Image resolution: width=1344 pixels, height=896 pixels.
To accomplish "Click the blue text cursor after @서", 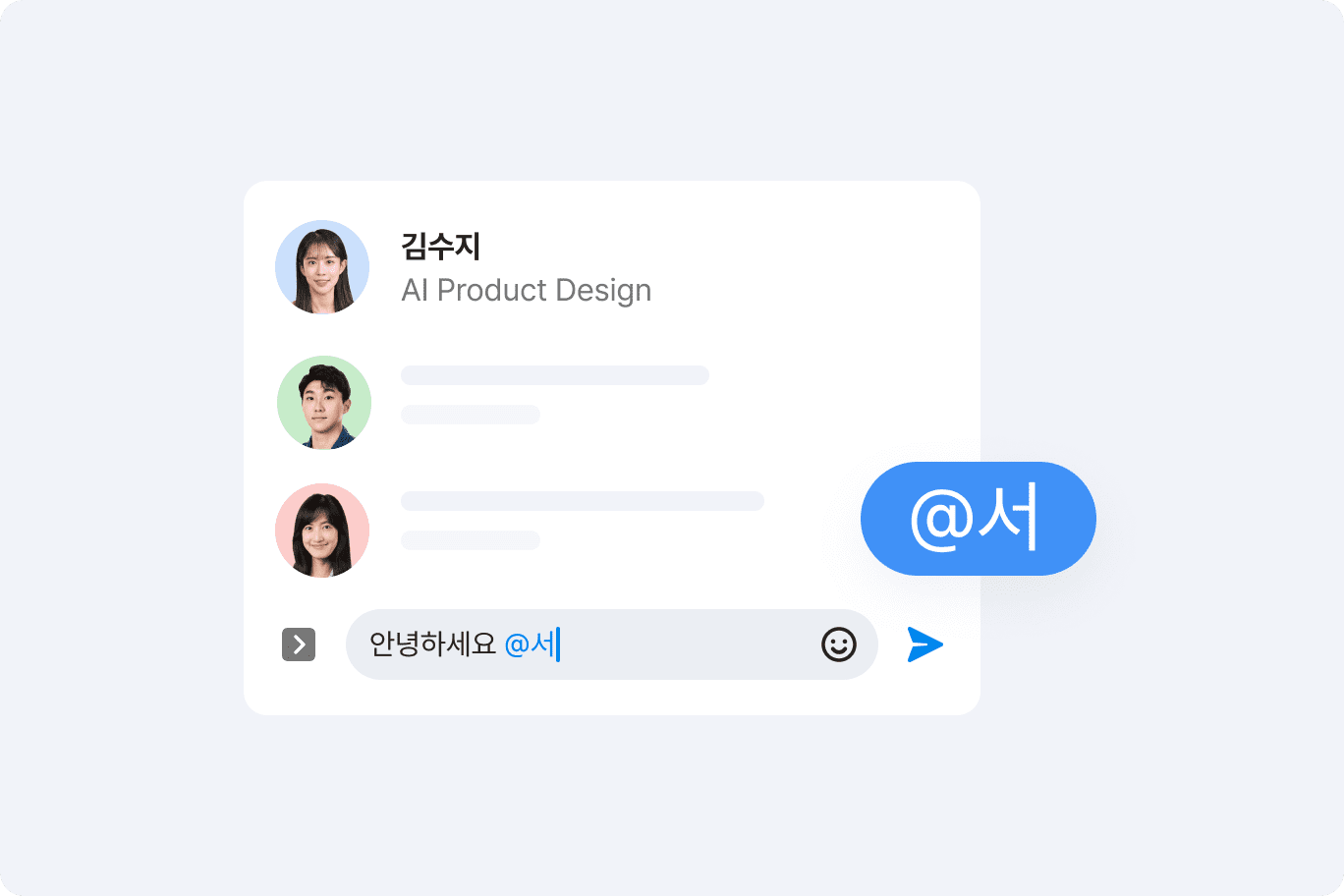I will (x=558, y=644).
